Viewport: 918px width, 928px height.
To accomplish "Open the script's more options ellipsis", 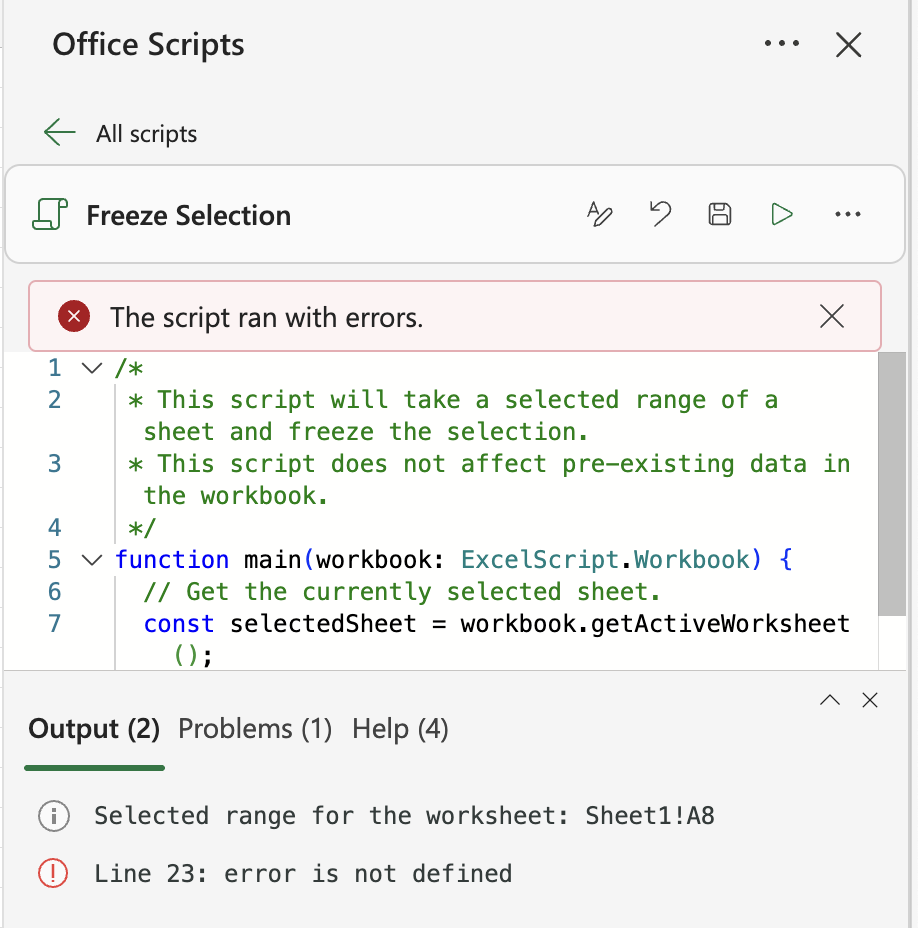I will 848,214.
